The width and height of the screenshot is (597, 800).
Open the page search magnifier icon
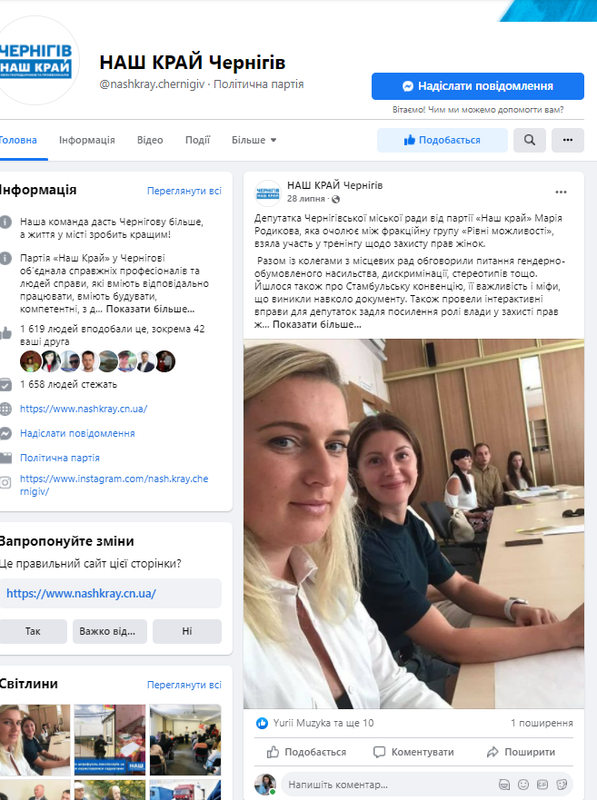tap(529, 140)
